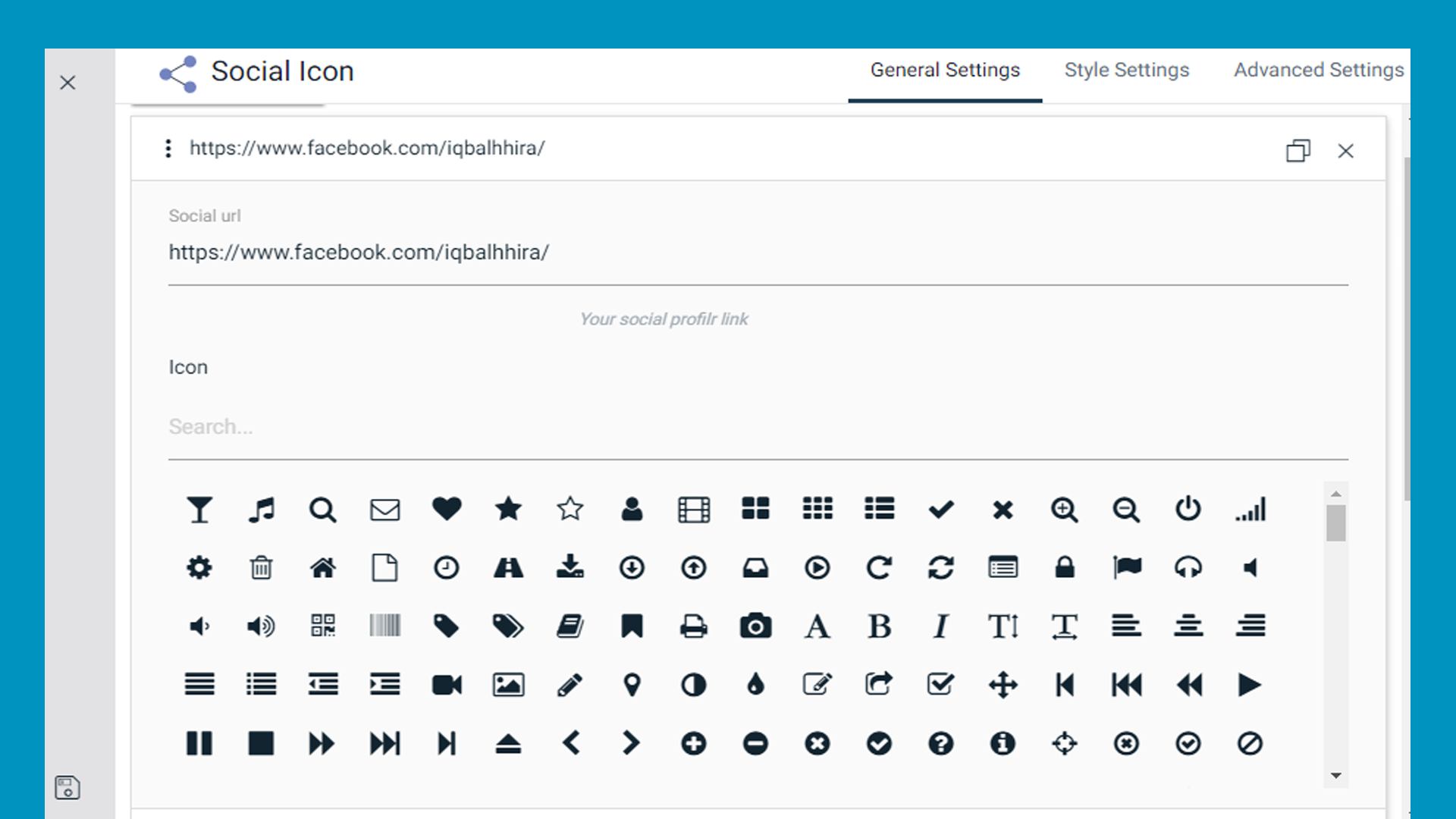
Task: Open the three-dot menu beside Facebook URL
Action: tap(168, 149)
